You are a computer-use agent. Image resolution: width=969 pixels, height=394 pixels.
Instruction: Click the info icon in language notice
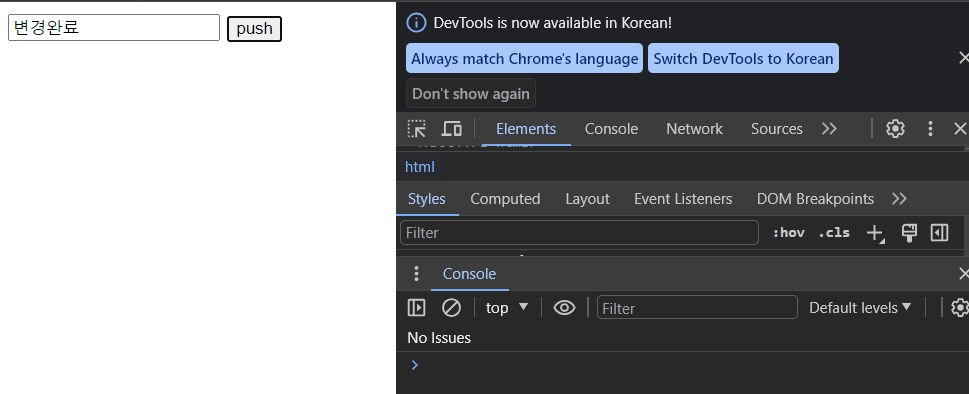point(417,23)
